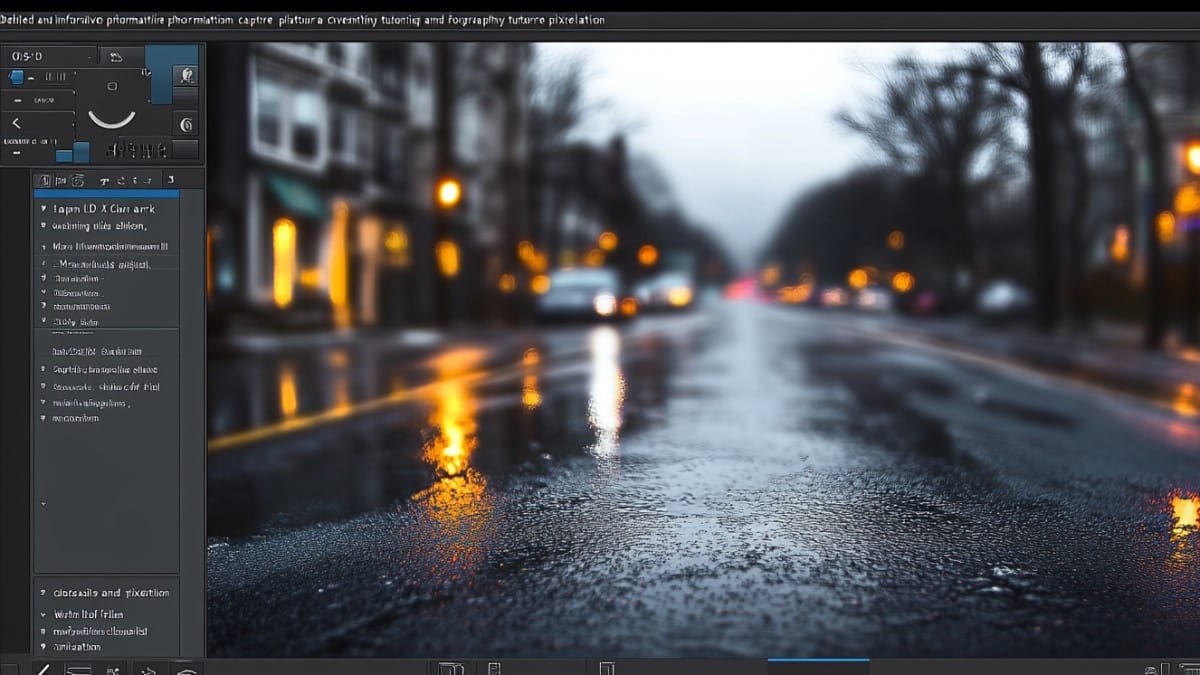Select the blue-underlined tab in the bottom bar
Screen dimensions: 1200x675
point(818,665)
